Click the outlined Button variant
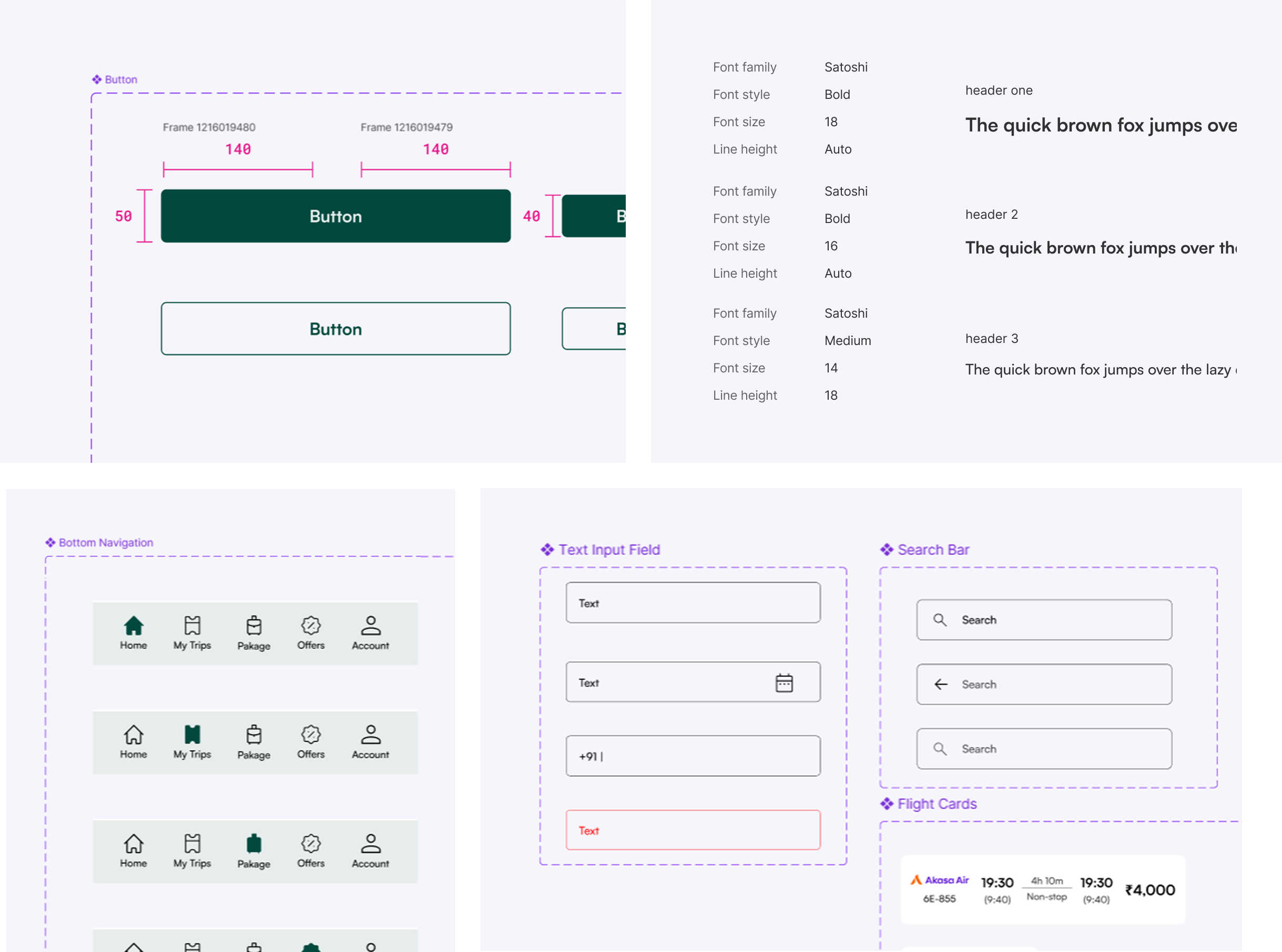The image size is (1282, 952). [336, 329]
